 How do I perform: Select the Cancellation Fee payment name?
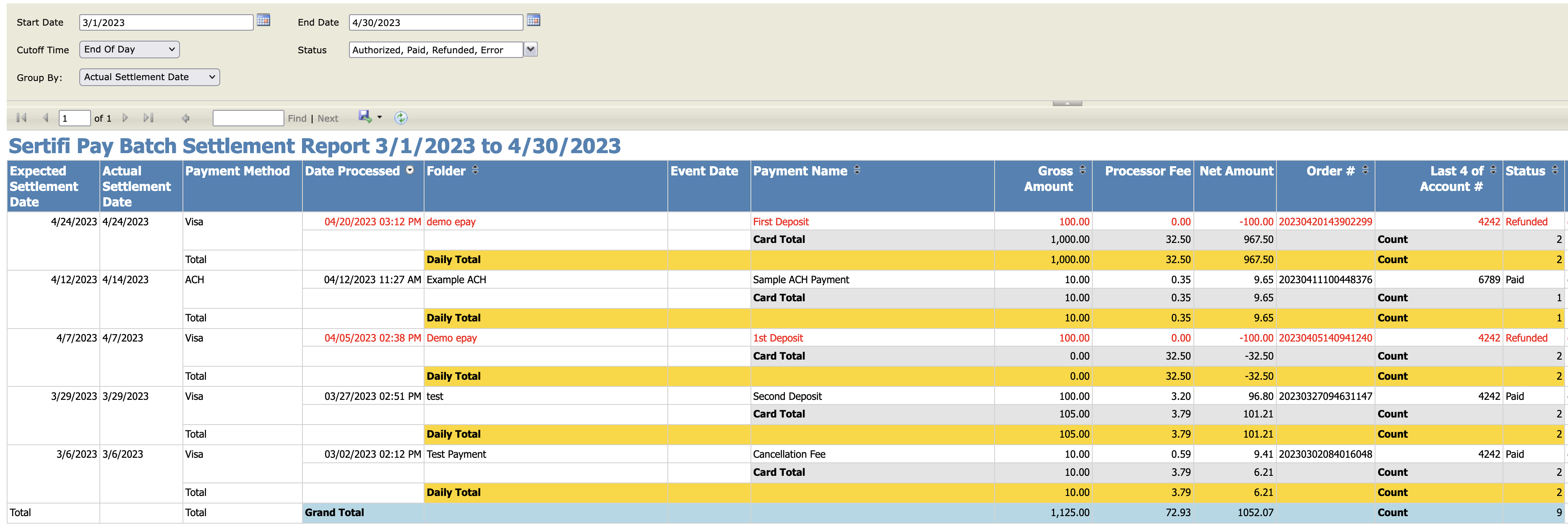coord(789,454)
